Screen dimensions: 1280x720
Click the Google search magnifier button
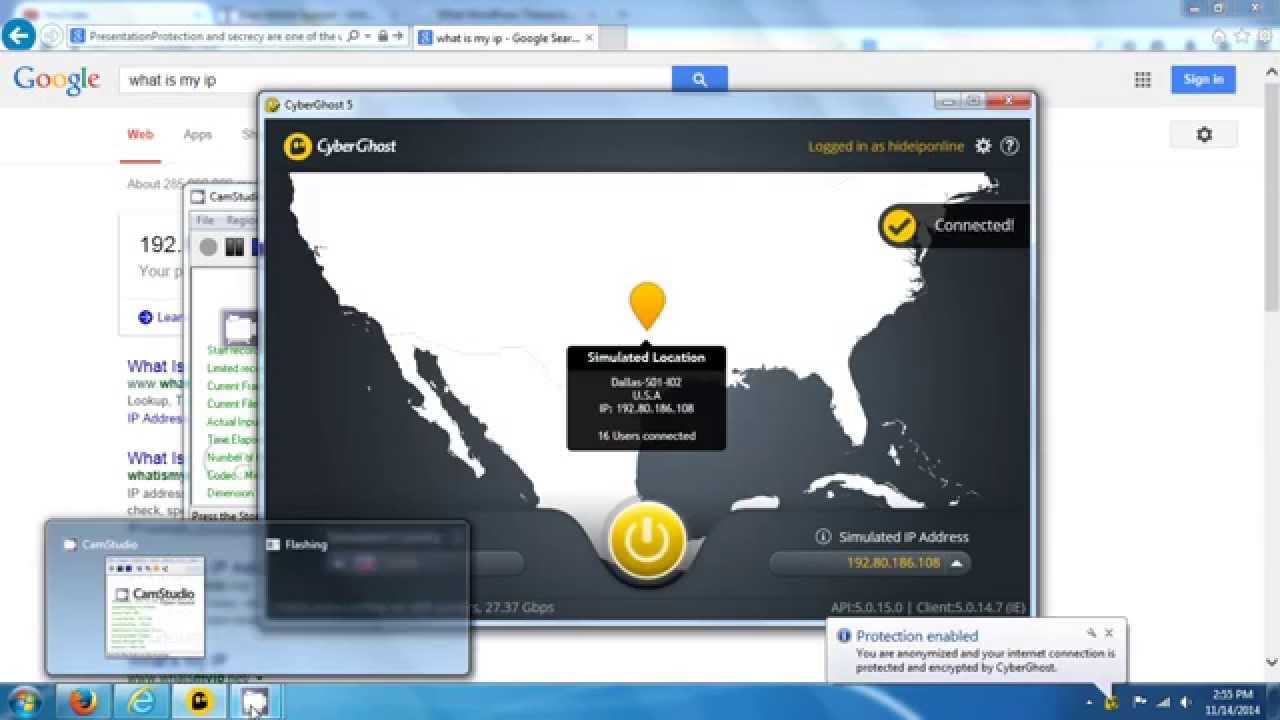coord(699,80)
